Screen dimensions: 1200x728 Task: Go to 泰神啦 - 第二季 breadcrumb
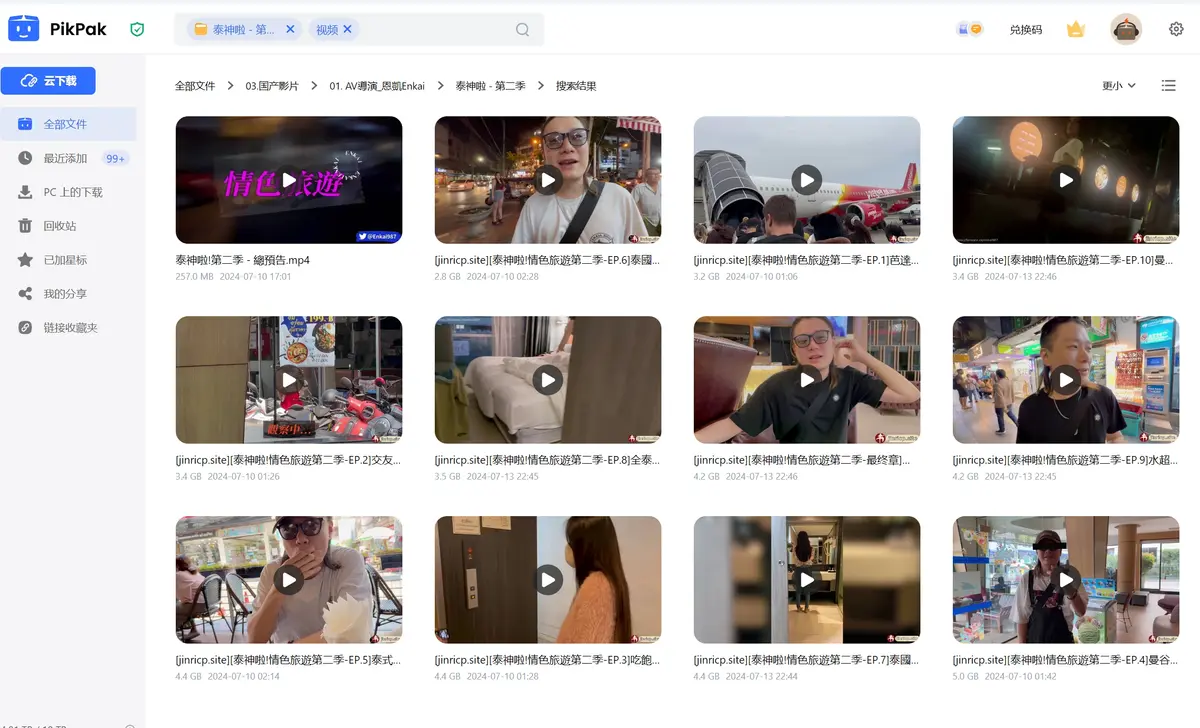click(490, 86)
